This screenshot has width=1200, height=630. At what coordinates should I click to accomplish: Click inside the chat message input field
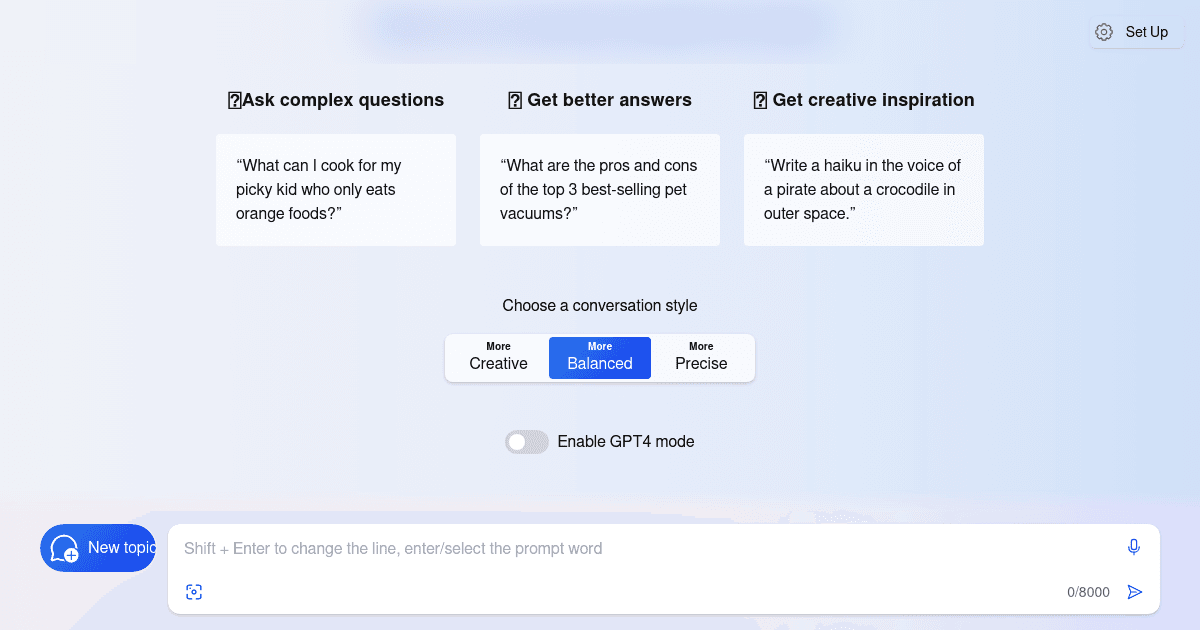(x=600, y=548)
